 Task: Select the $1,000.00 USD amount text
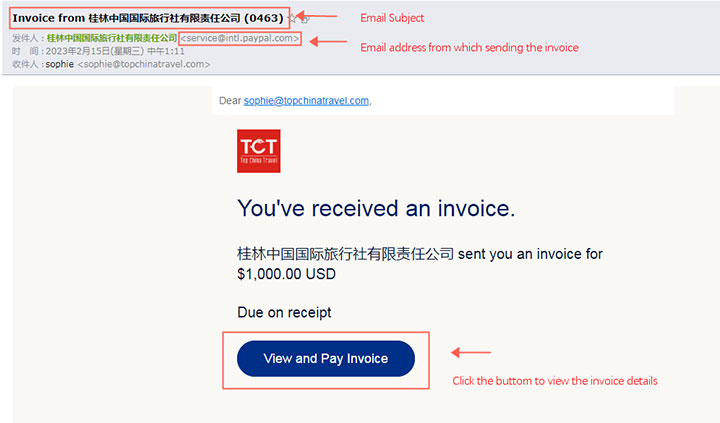tap(287, 274)
